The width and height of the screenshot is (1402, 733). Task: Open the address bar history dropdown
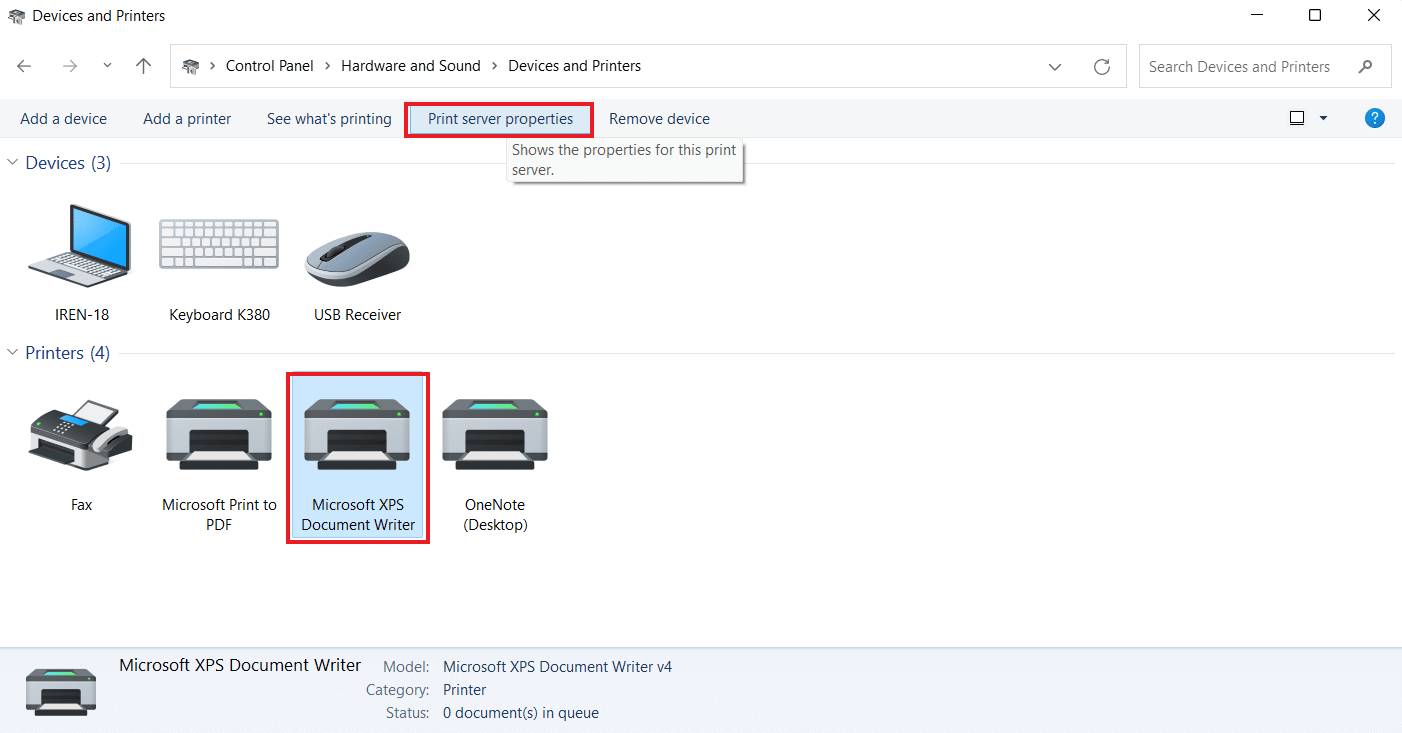coord(1055,66)
